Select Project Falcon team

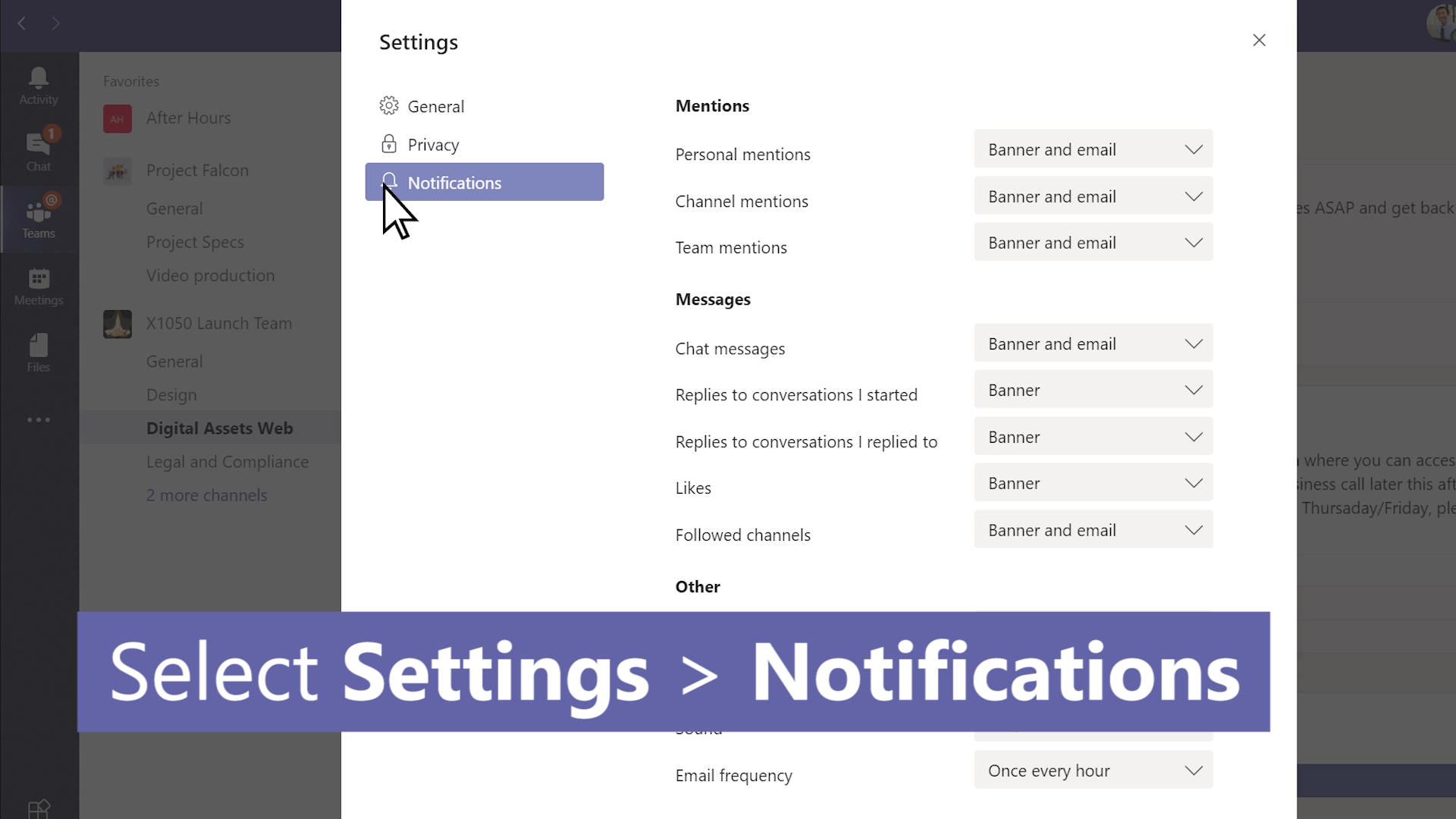[x=198, y=170]
